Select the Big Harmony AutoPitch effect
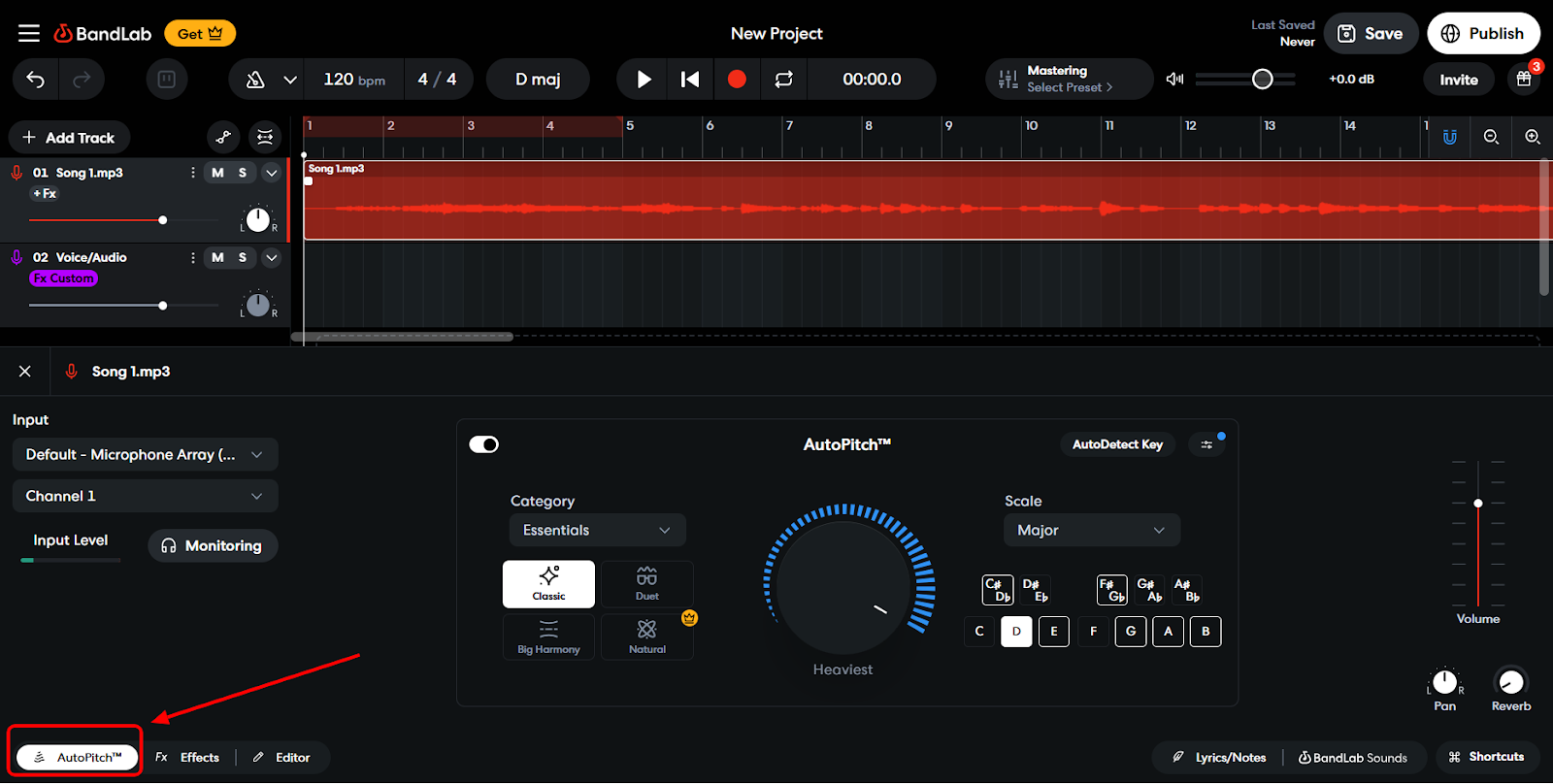This screenshot has height=784, width=1553. (x=548, y=637)
